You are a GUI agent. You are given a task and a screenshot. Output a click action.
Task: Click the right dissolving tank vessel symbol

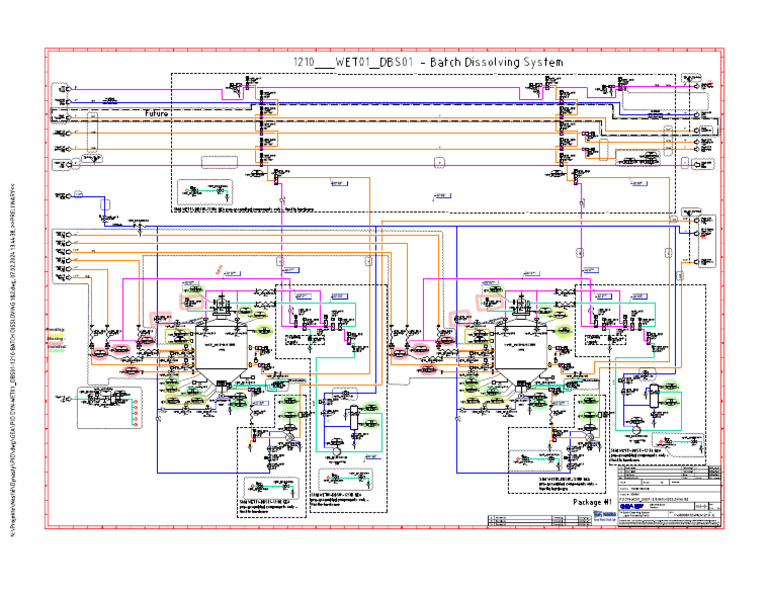(522, 352)
